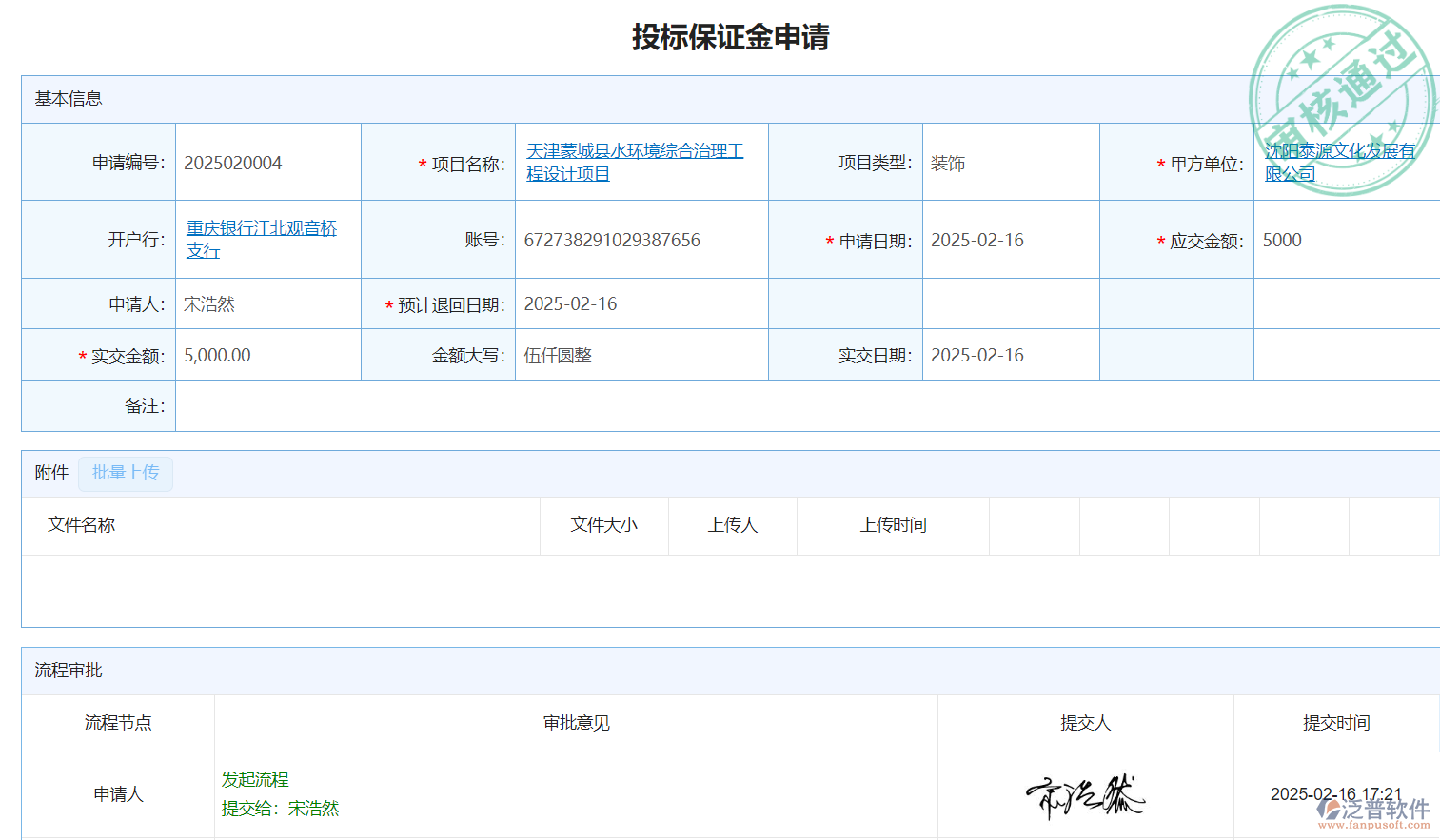Click the 流程审批 section header
This screenshot has height=840, width=1440.
pyautogui.click(x=69, y=671)
